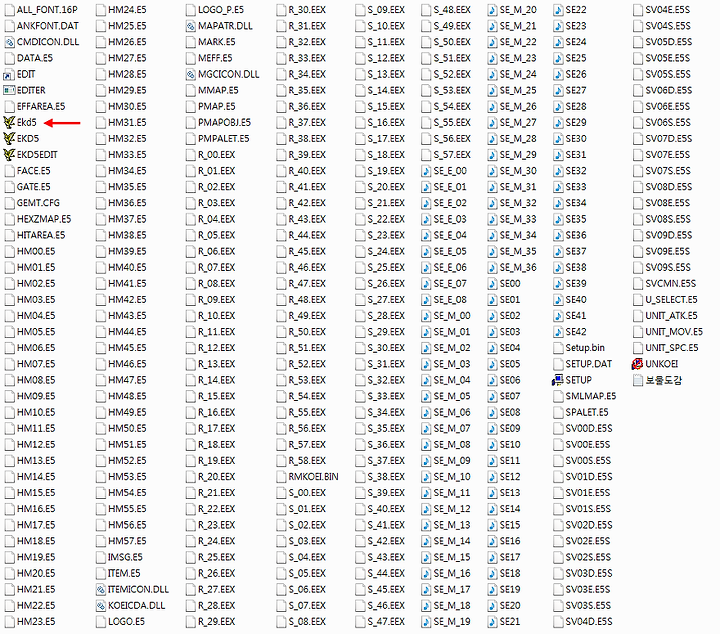Click the LOGO.E5 file name
720x634 pixels.
coord(126,622)
